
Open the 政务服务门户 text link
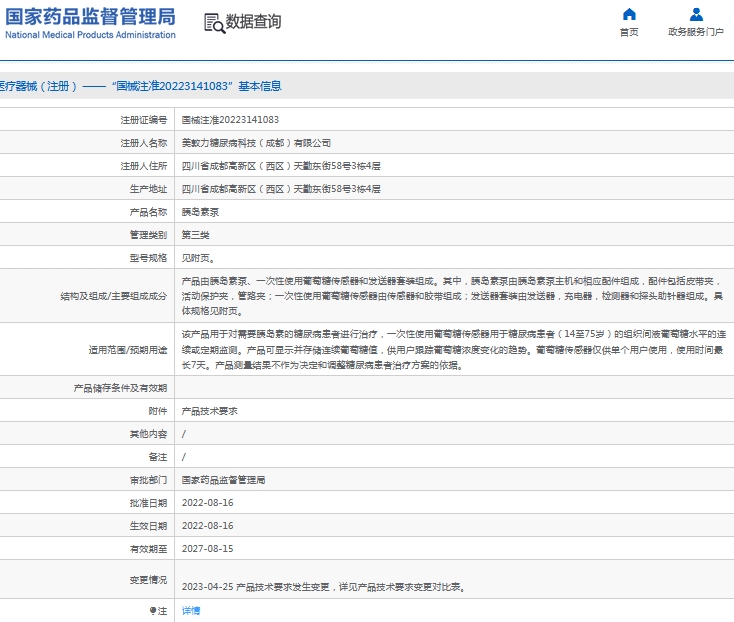pos(696,32)
